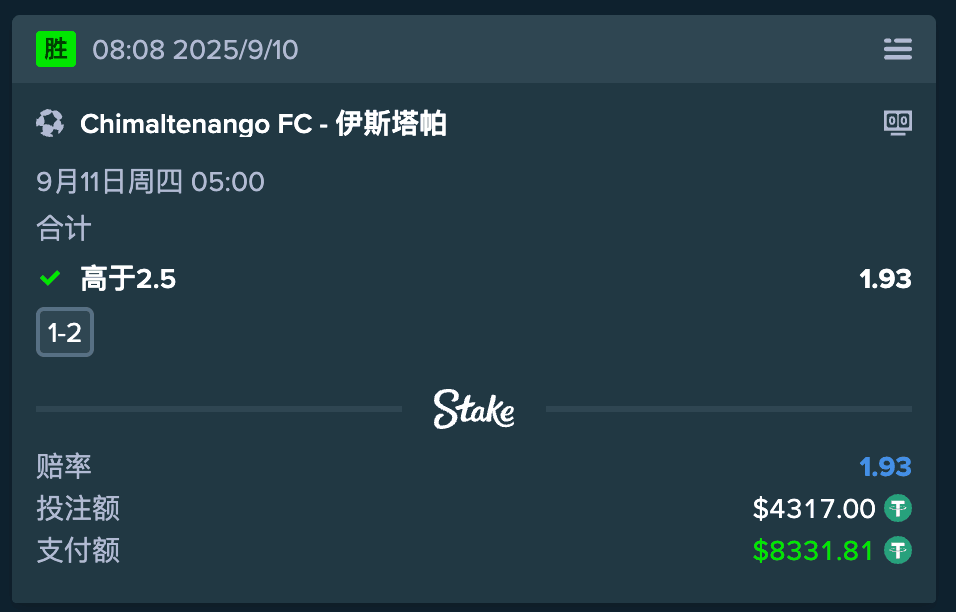
Task: Click the $4317.00 stake amount
Action: pyautogui.click(x=814, y=509)
